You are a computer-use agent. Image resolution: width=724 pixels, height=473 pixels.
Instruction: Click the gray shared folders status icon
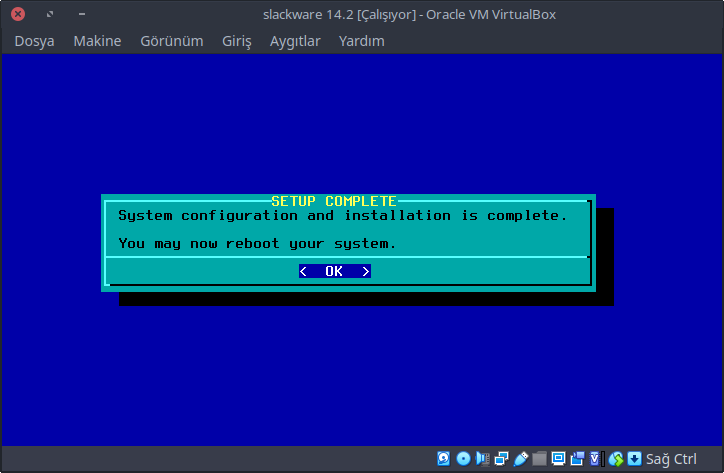point(539,459)
